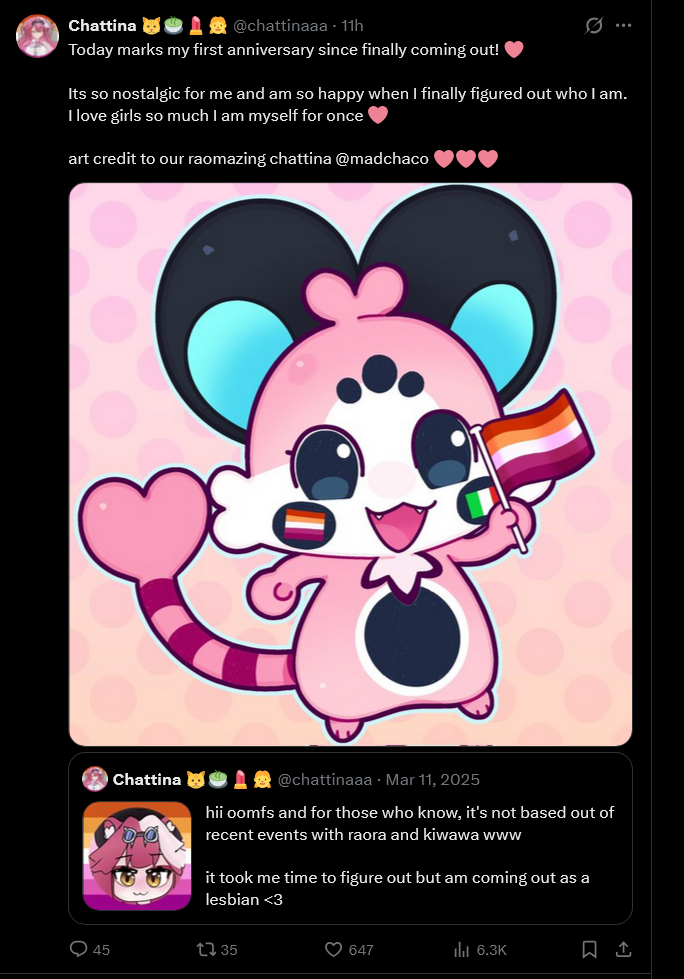Open Chattina's profile avatar at the top

37,36
